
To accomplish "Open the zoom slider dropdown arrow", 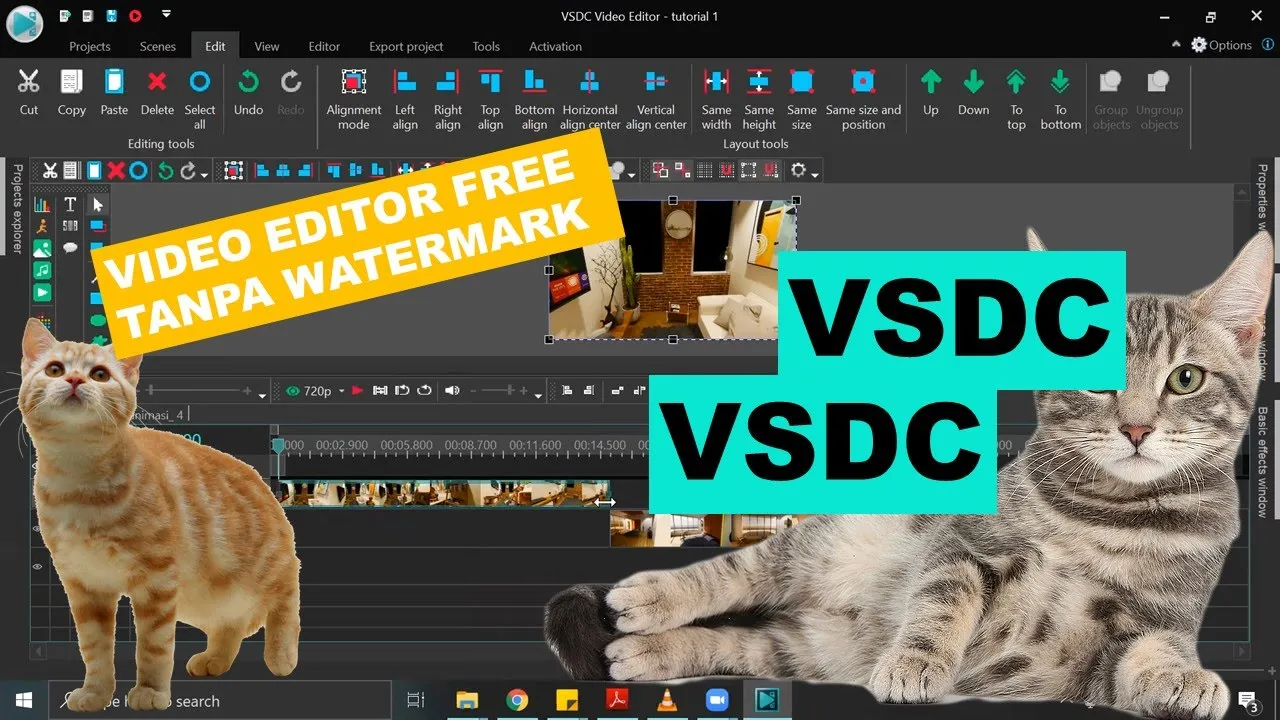I will [262, 394].
